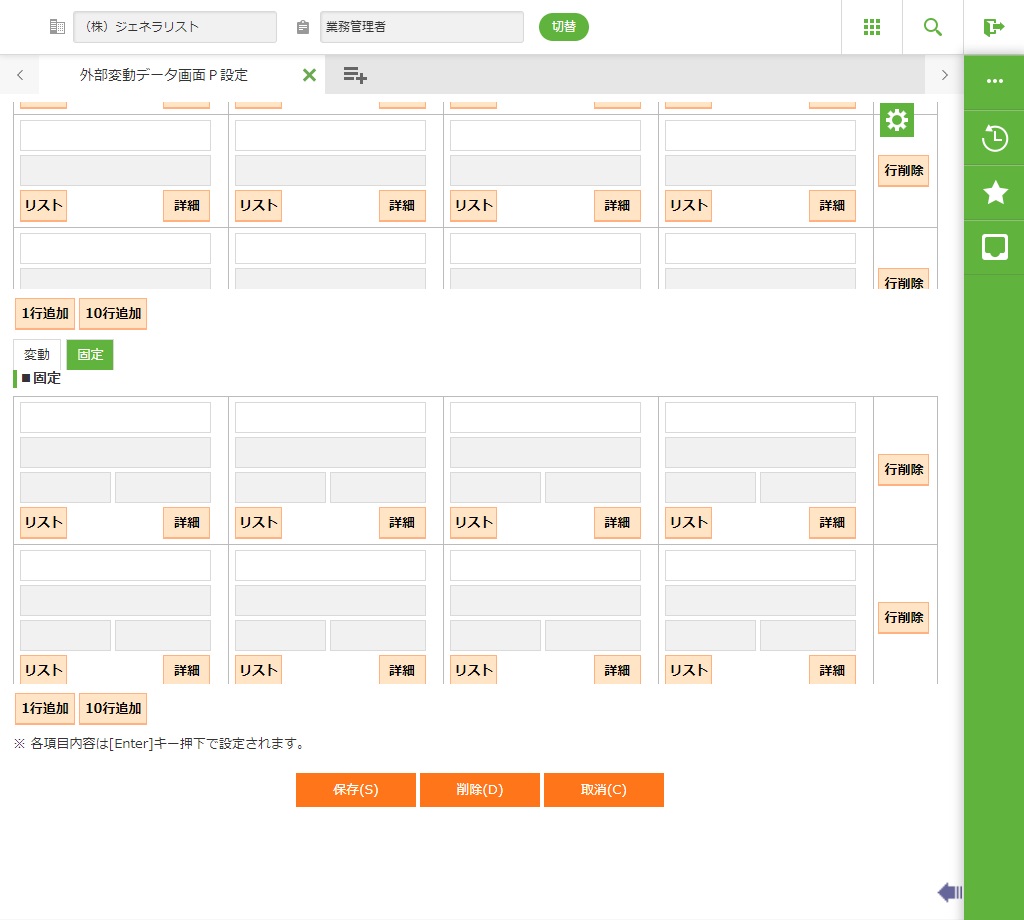Click the 取消(C) button
The height and width of the screenshot is (920, 1024).
pos(603,790)
